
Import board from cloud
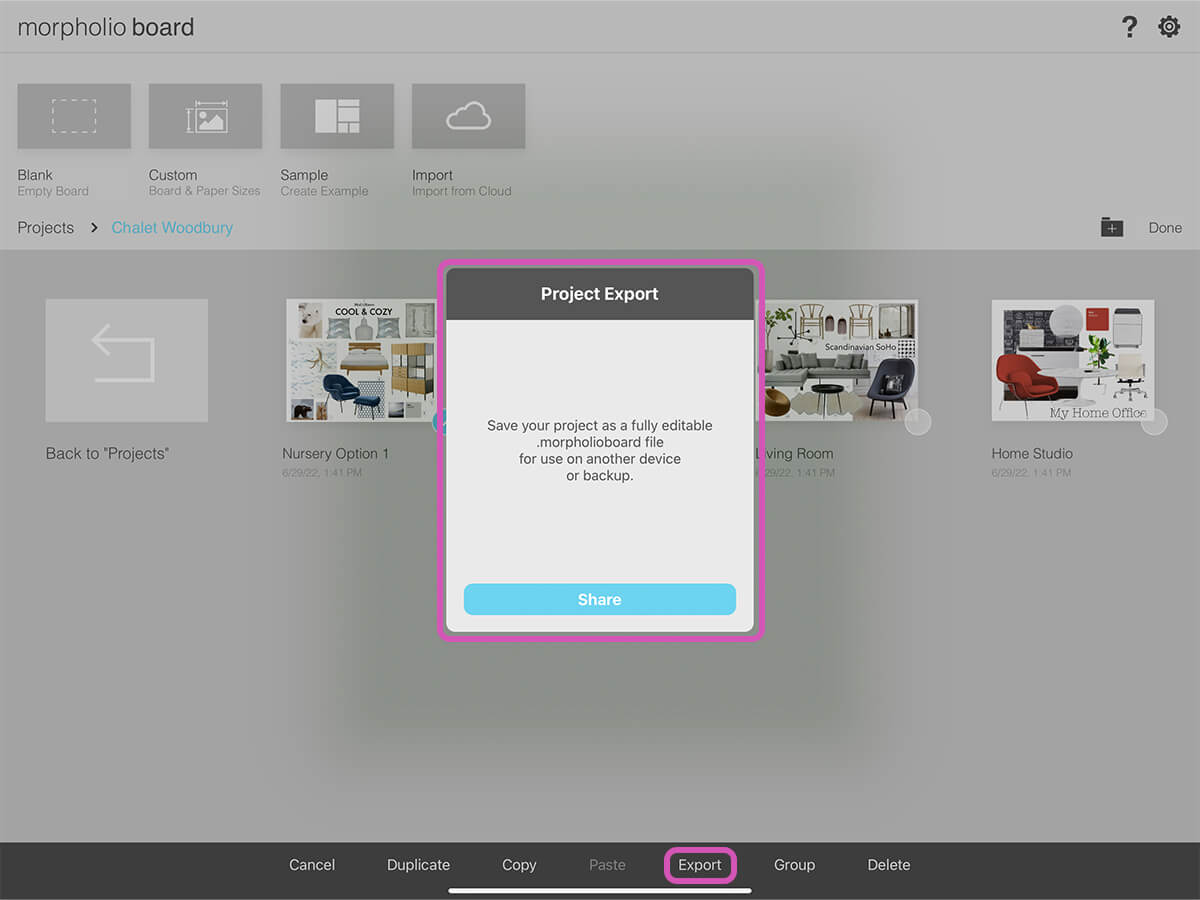(x=468, y=117)
